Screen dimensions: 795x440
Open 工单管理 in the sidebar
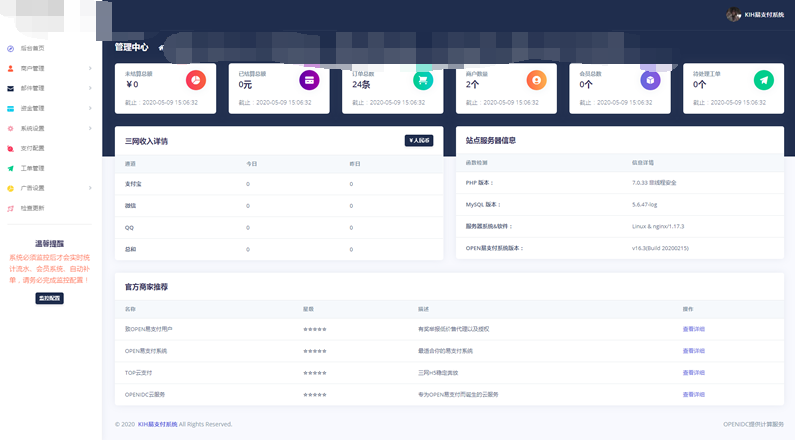[32, 168]
